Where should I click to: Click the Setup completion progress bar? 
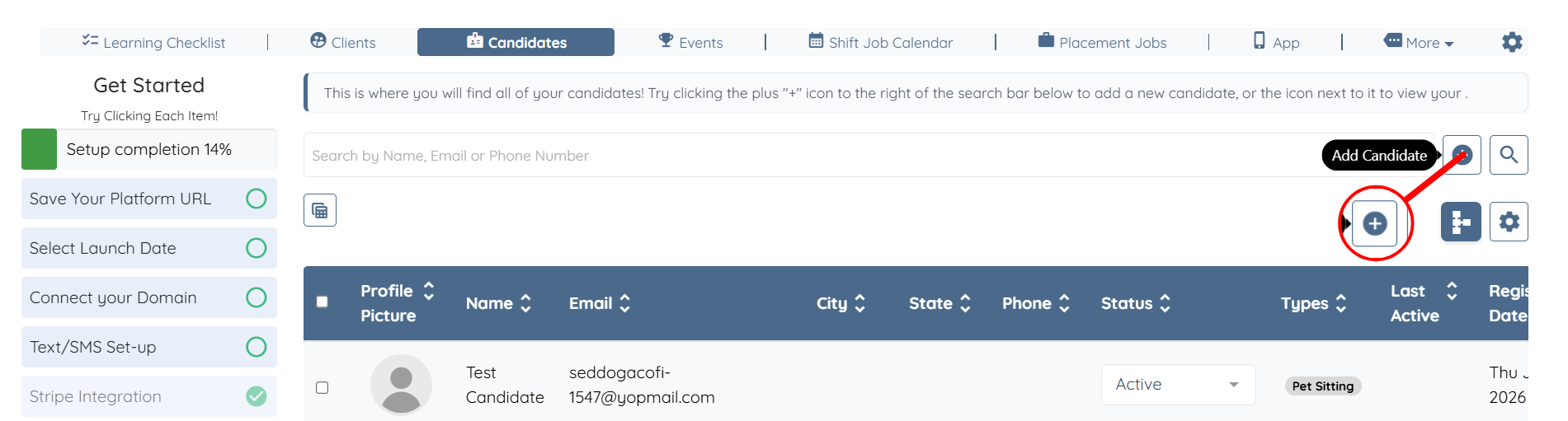148,149
